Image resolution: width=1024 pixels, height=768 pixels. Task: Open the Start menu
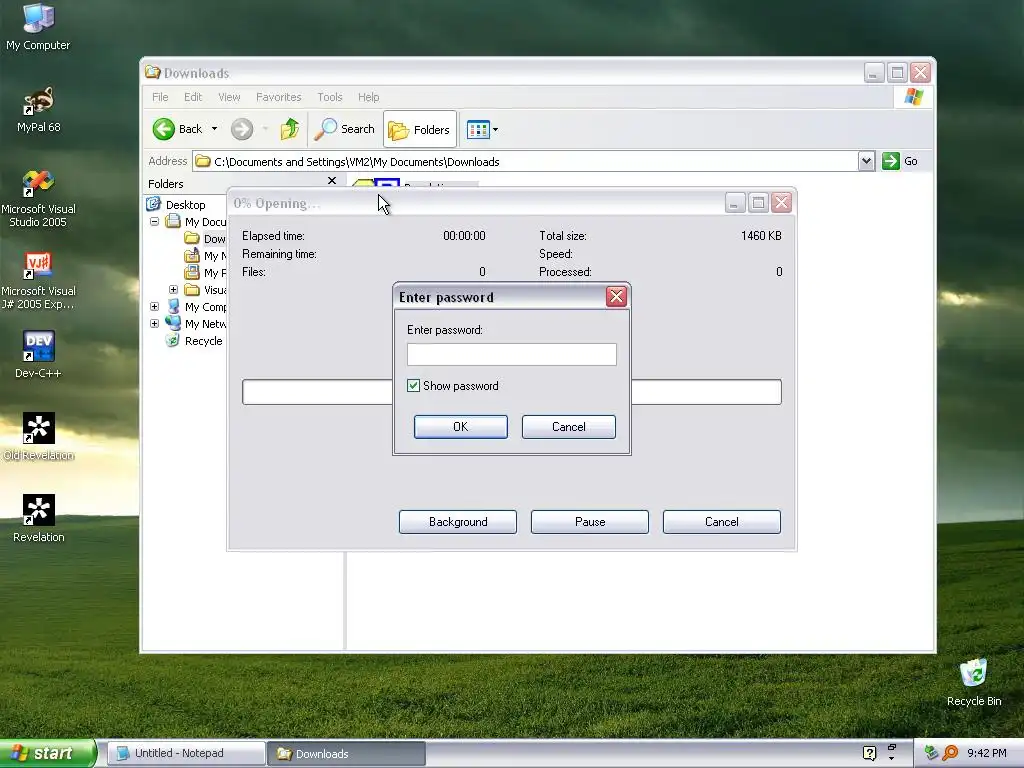tap(47, 753)
